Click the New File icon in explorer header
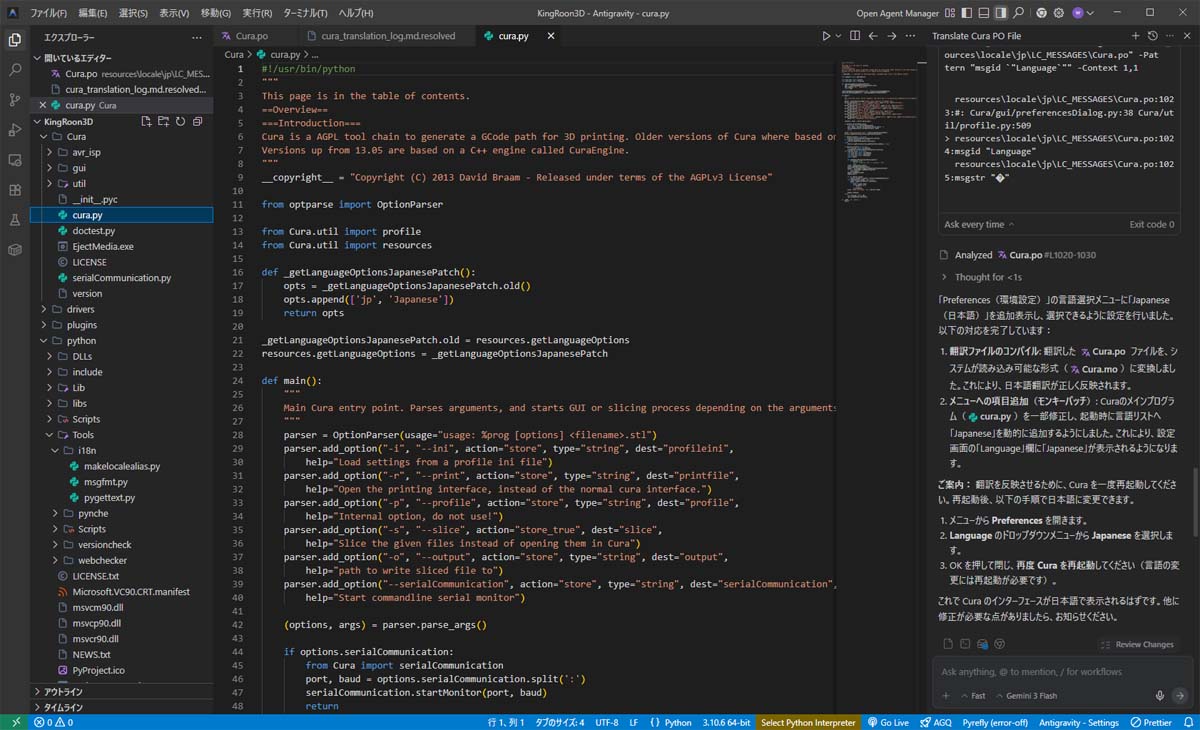The width and height of the screenshot is (1200, 730). coord(146,121)
